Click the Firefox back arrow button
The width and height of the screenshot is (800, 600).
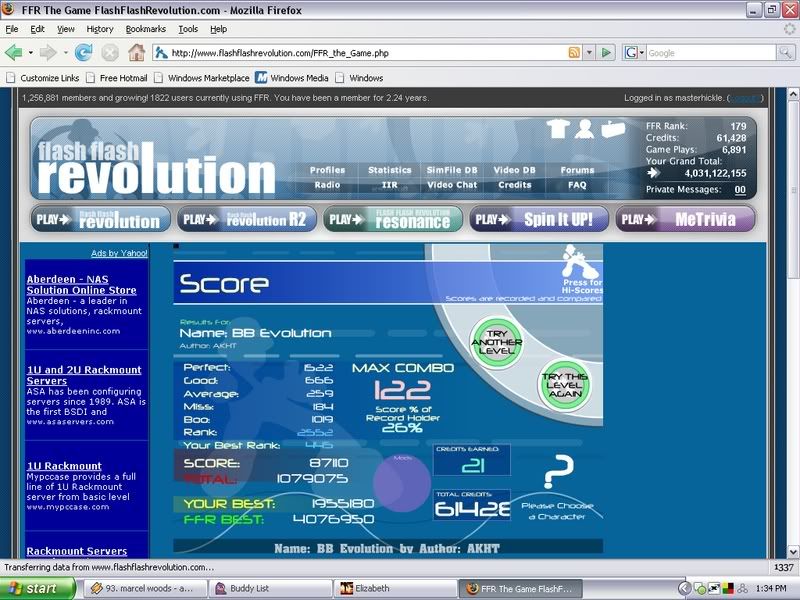(14, 52)
